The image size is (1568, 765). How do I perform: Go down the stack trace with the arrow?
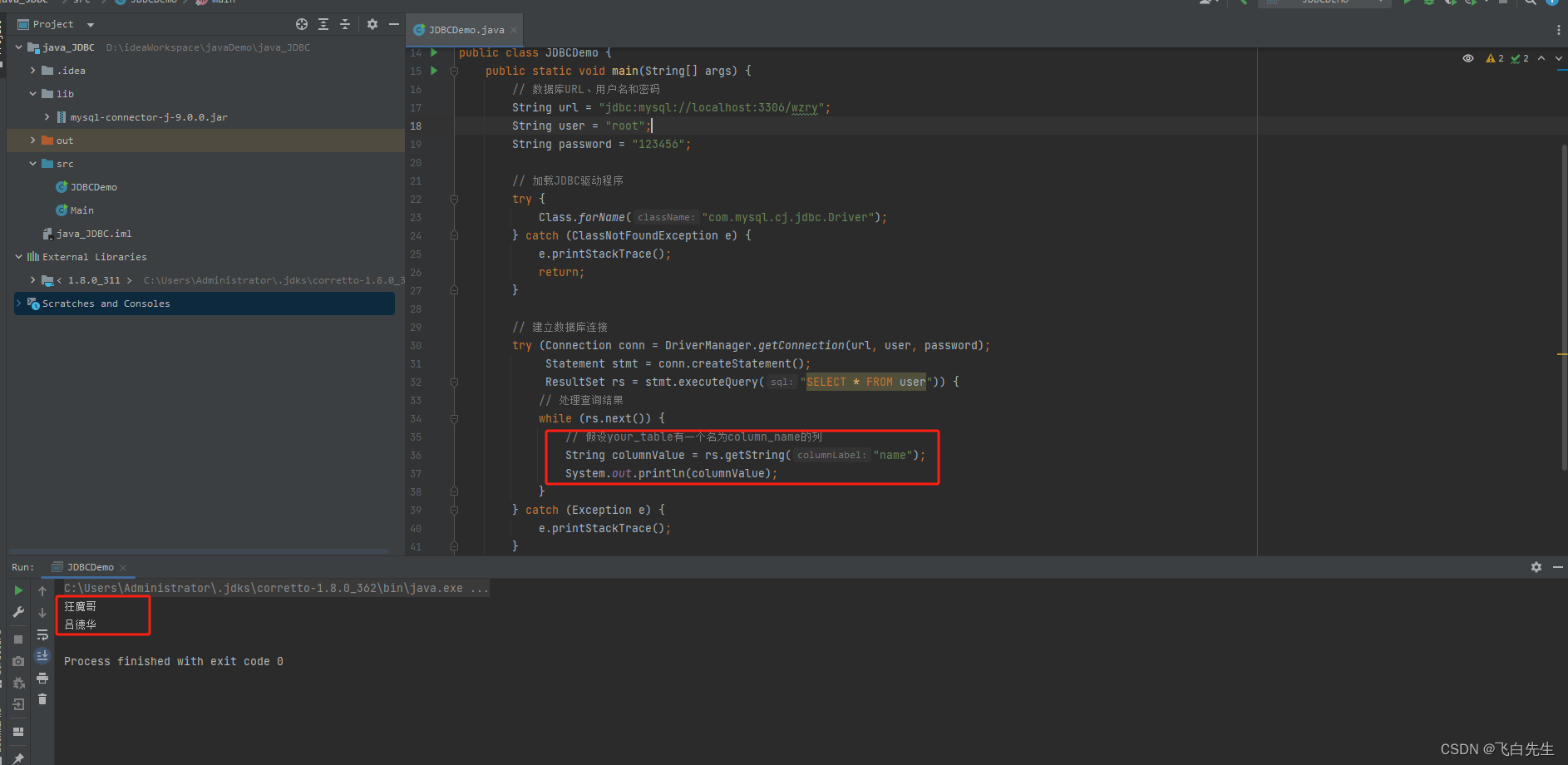(42, 613)
